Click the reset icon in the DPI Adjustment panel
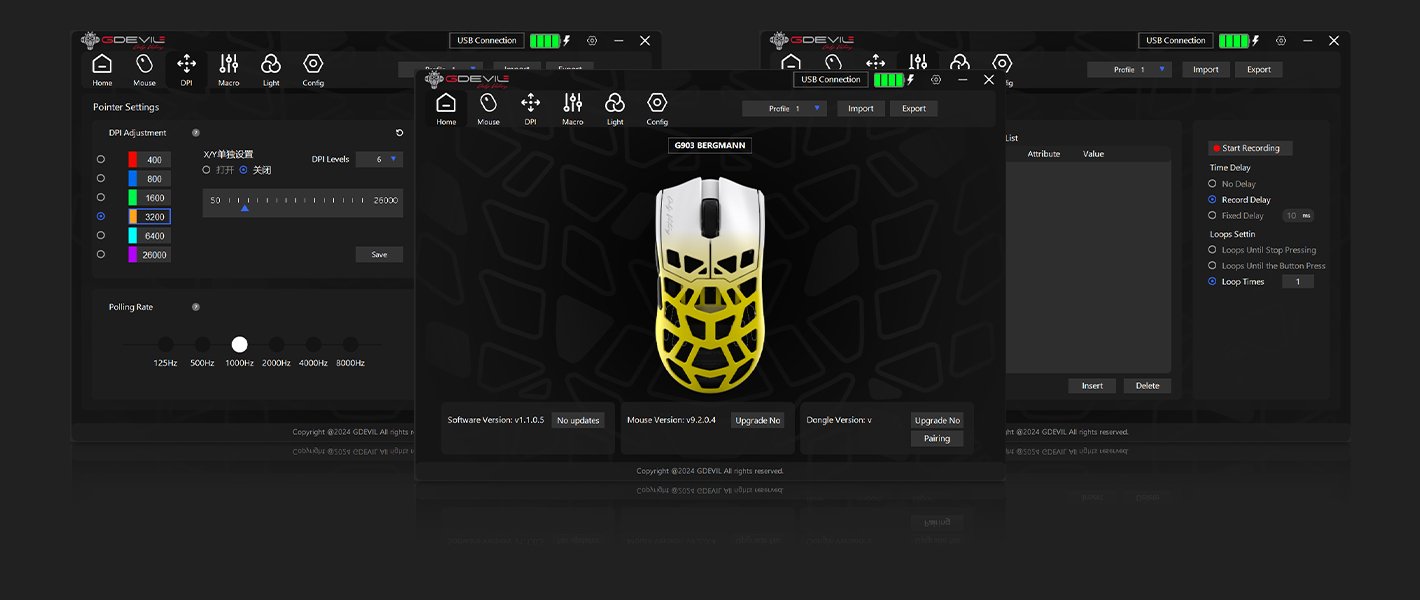 400,133
